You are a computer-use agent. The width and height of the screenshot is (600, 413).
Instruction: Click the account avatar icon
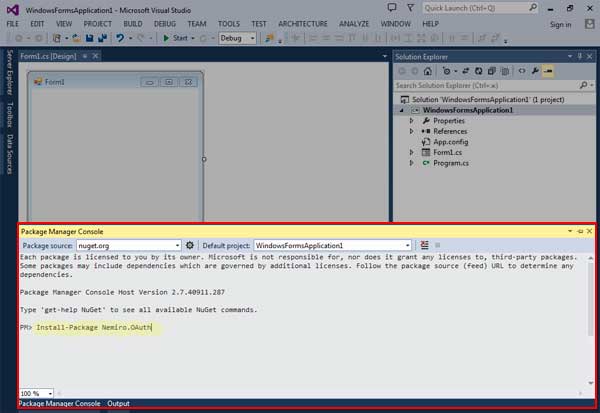click(590, 24)
